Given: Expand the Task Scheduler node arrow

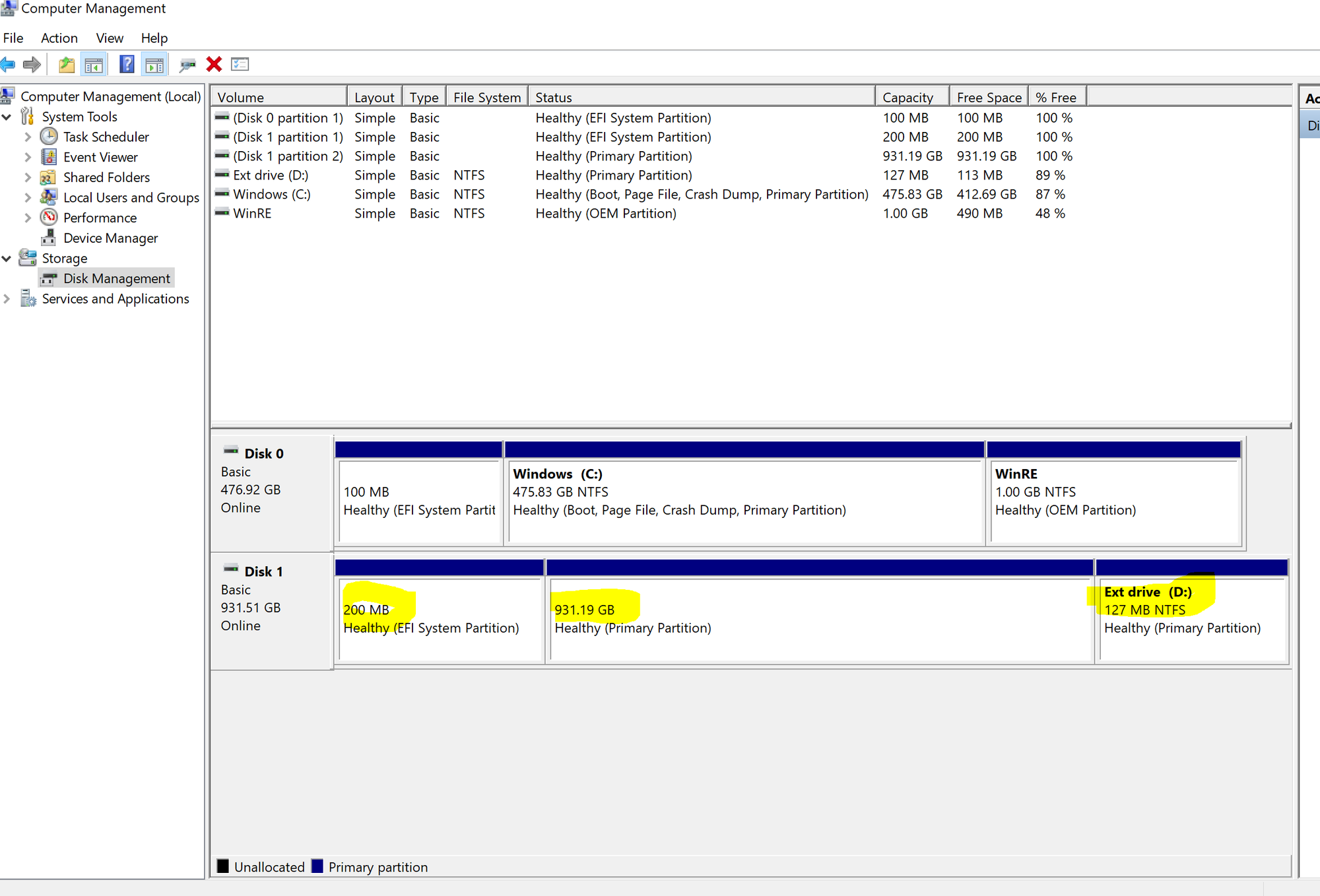Looking at the screenshot, I should coord(28,137).
